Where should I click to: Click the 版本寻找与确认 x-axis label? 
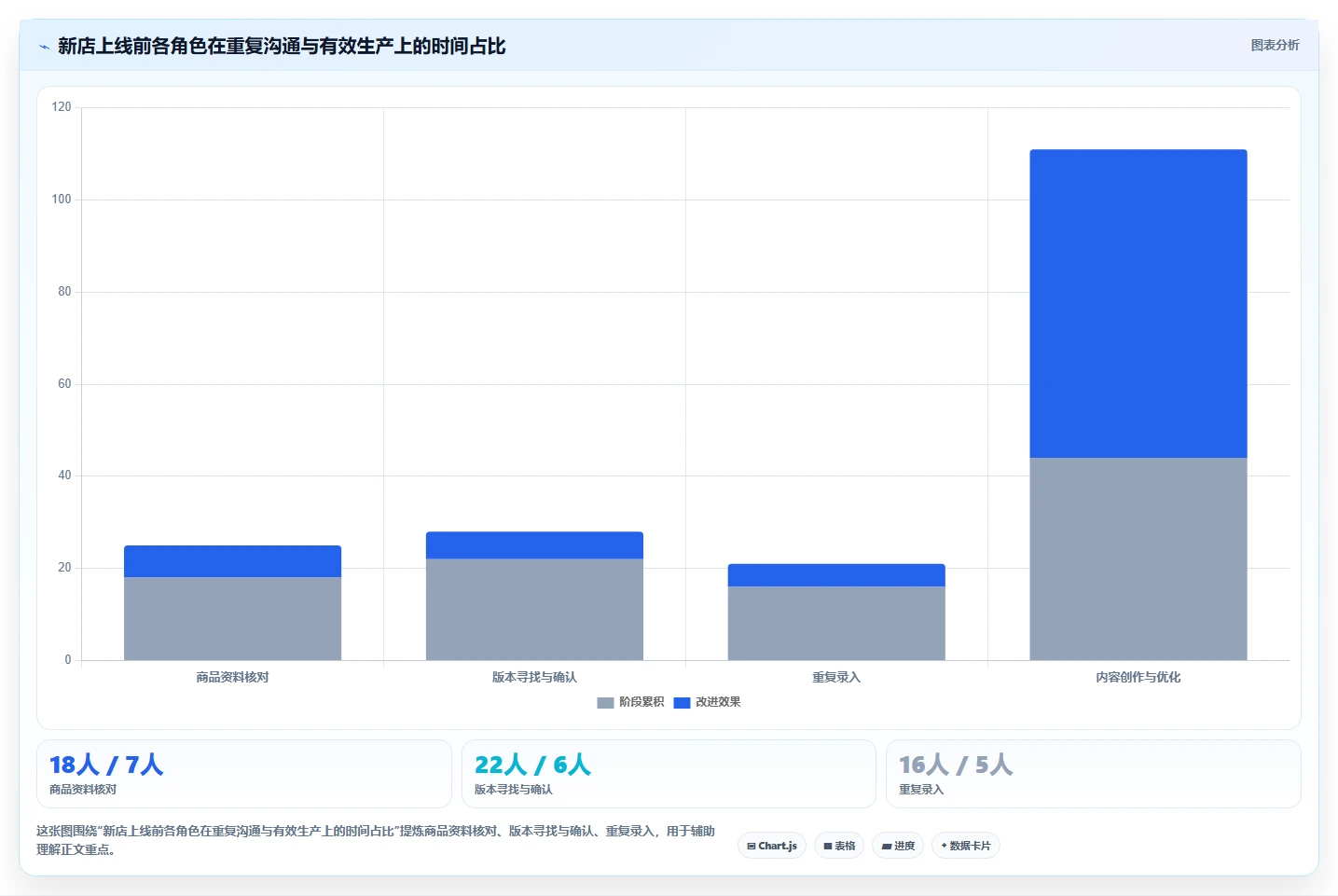coord(534,677)
